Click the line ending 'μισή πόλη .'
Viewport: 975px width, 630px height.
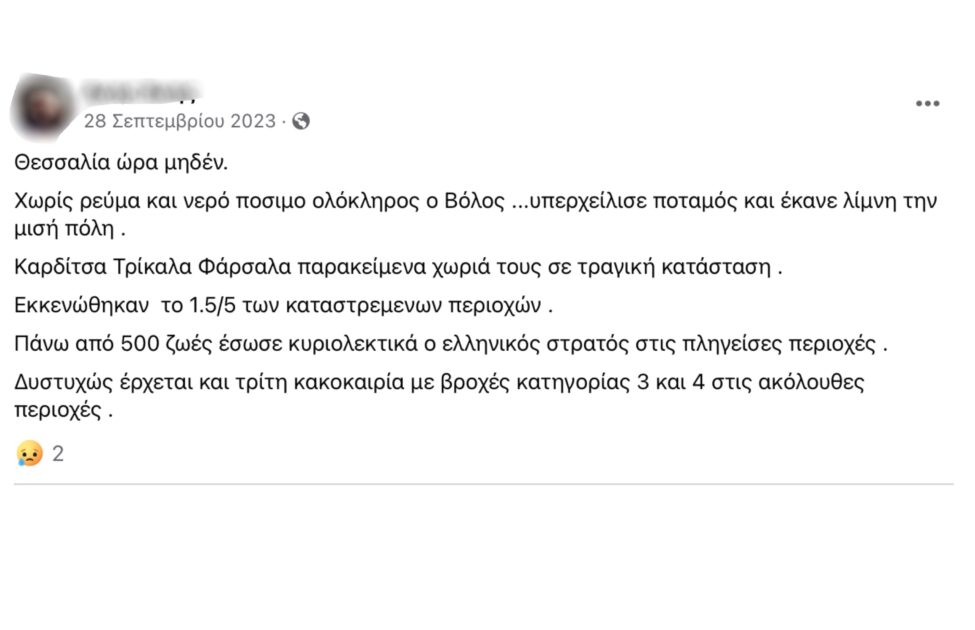[70, 229]
